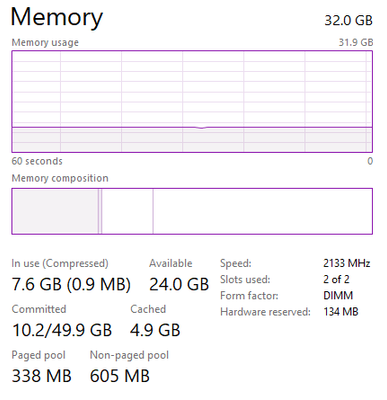Select the Standby segment of memory composition

pyautogui.click(x=127, y=211)
